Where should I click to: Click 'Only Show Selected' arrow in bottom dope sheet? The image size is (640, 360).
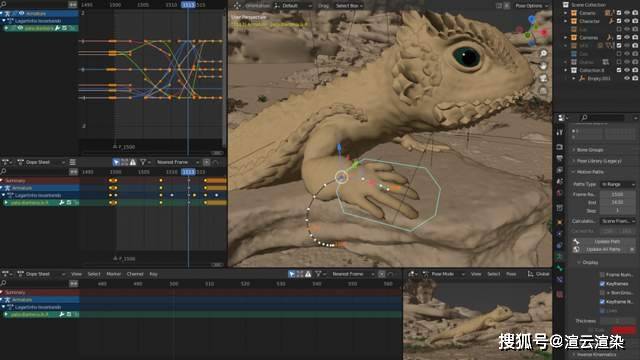pyautogui.click(x=291, y=274)
